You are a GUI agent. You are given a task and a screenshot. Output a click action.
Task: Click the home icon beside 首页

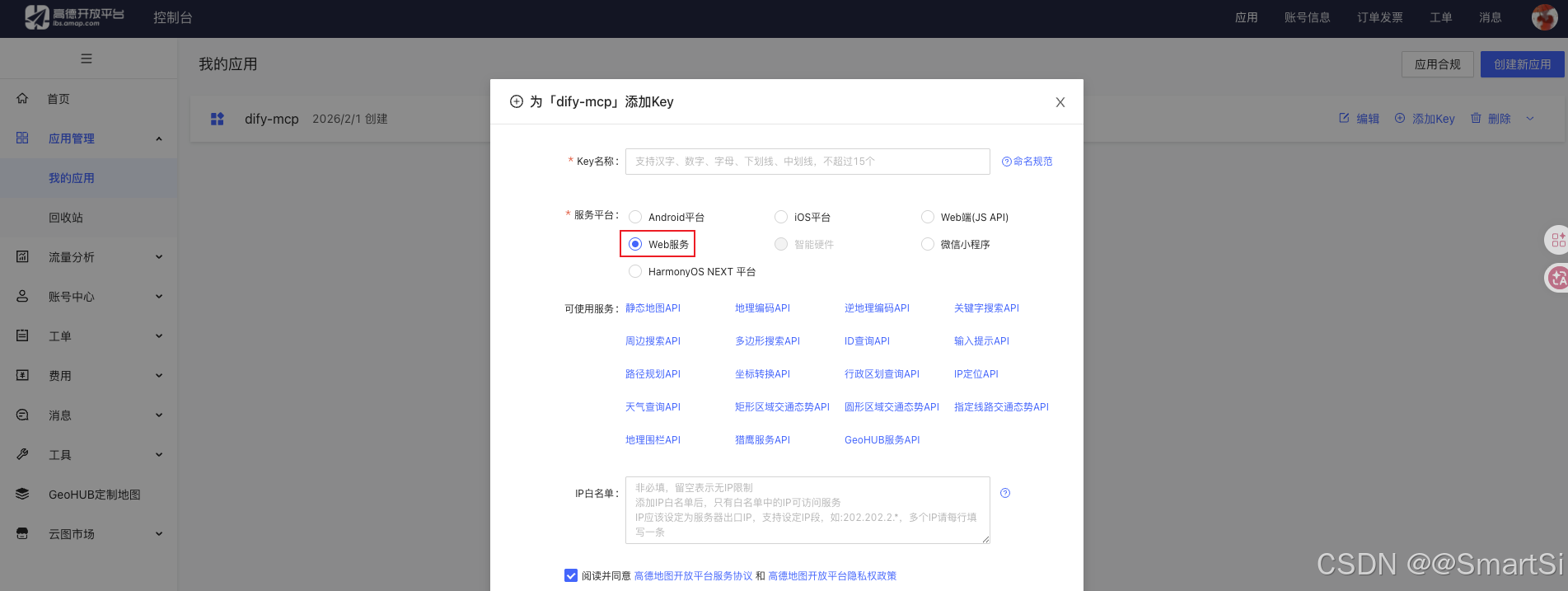click(22, 98)
